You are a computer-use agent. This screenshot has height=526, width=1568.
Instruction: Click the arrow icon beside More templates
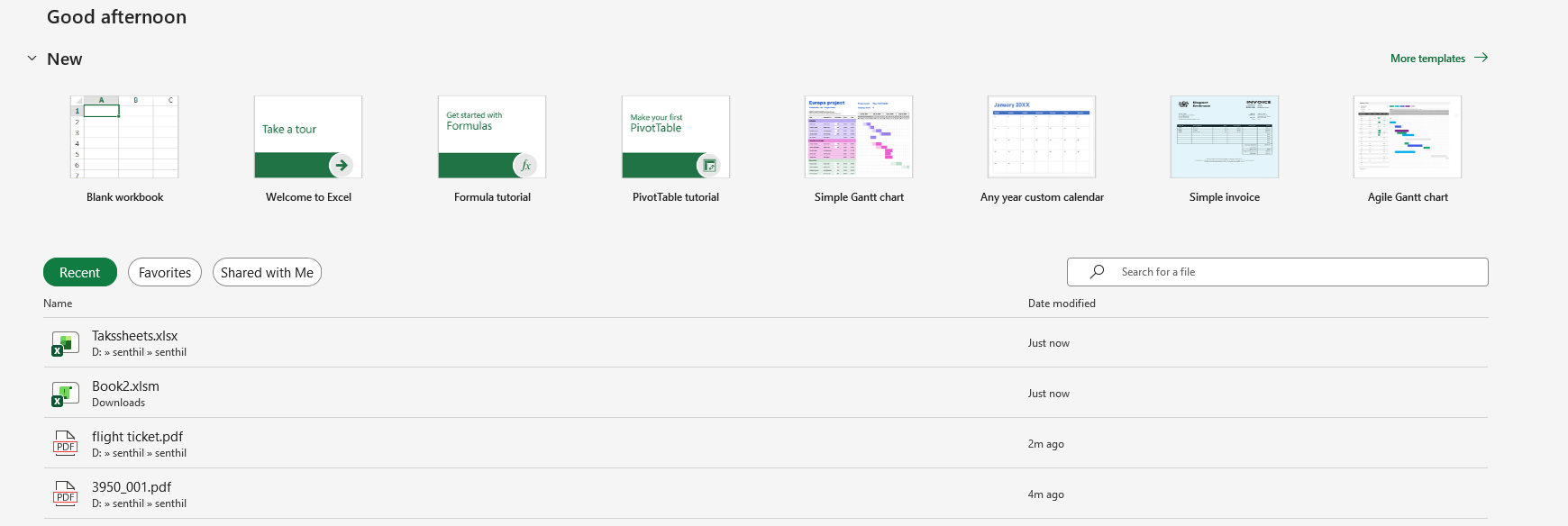[x=1481, y=58]
